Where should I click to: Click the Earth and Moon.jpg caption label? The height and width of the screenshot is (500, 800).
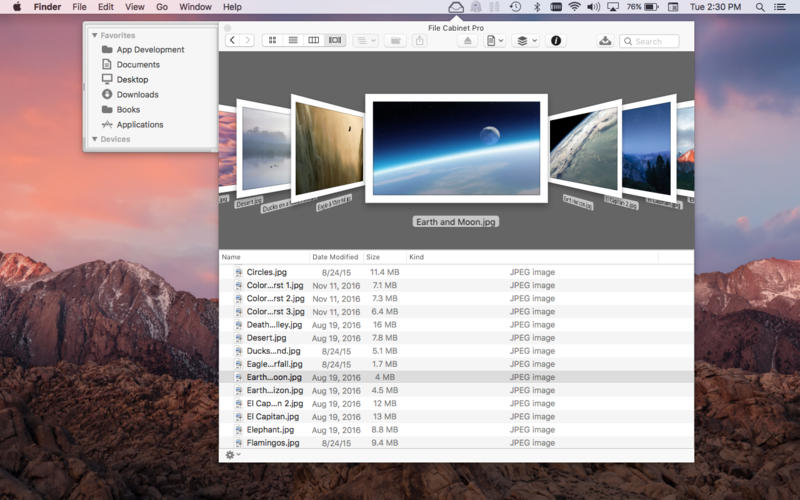(x=456, y=222)
